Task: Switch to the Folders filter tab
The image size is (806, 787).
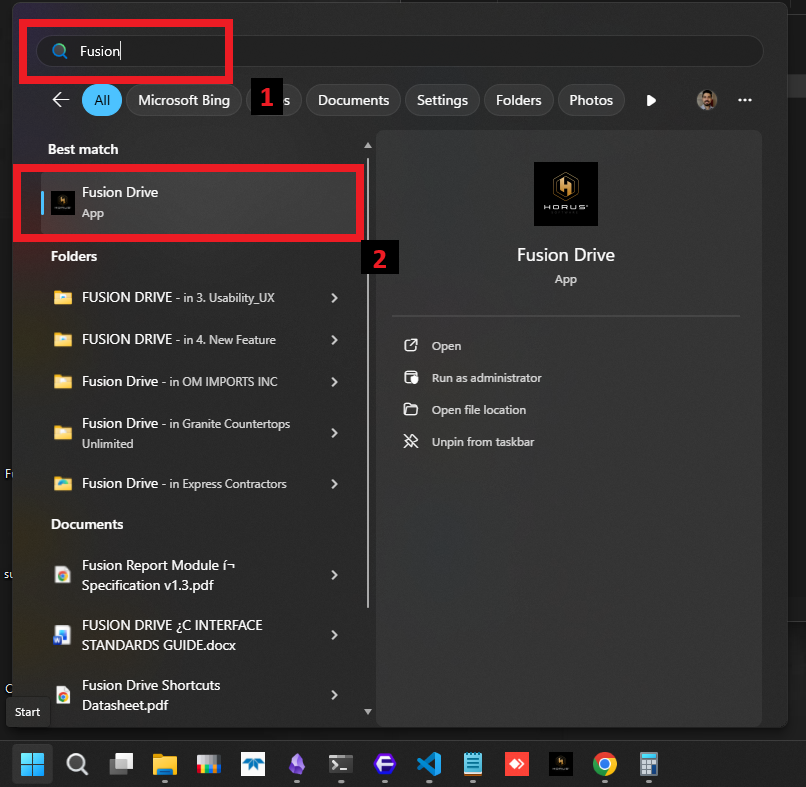Action: pos(518,100)
